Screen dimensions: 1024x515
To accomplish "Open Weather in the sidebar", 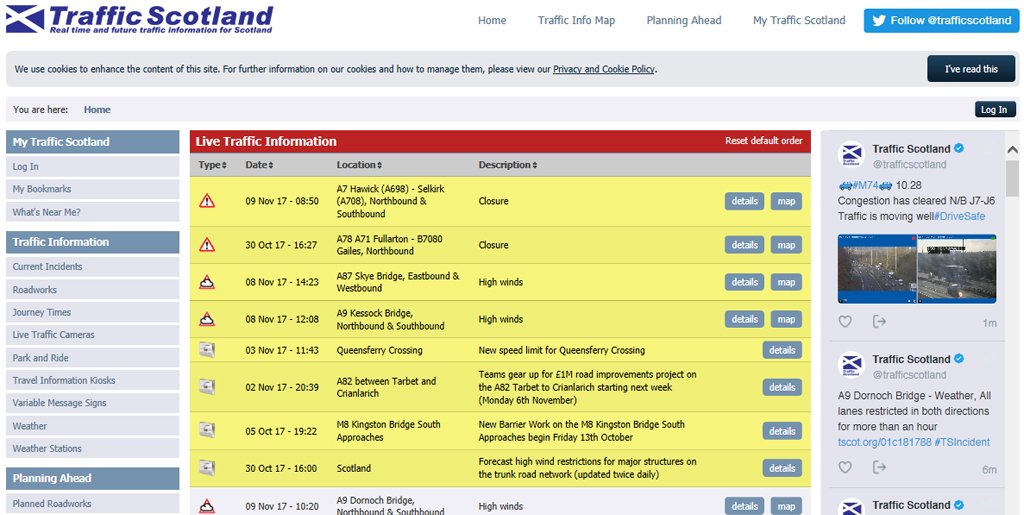I will tap(93, 426).
